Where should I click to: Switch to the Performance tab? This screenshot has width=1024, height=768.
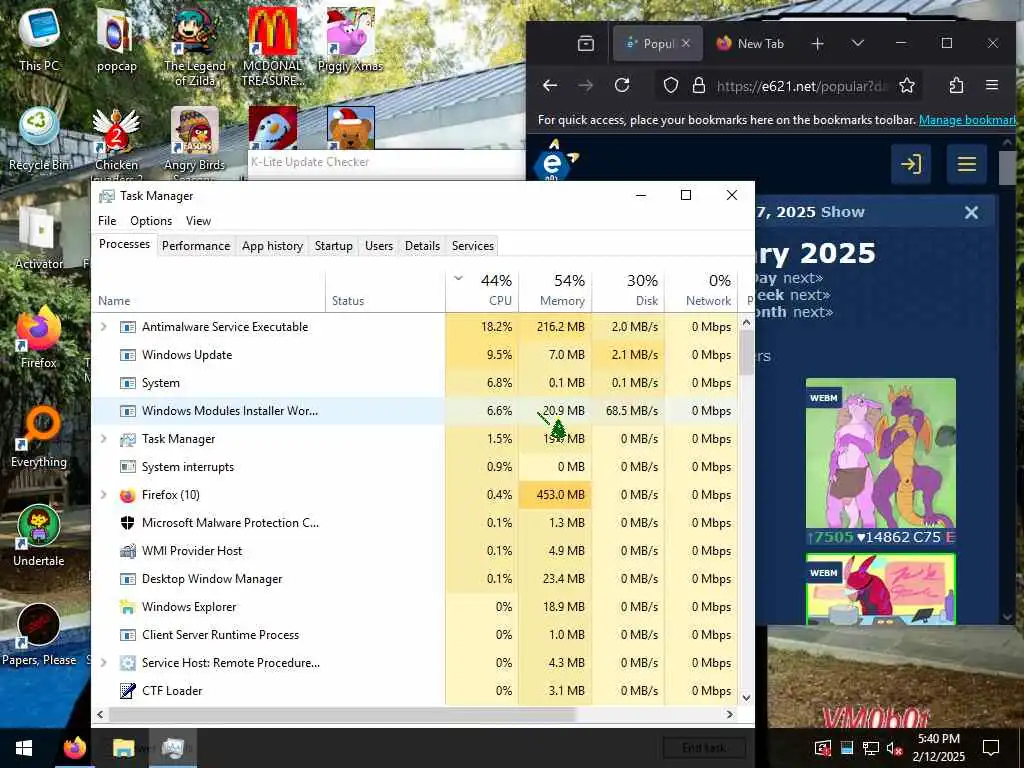pyautogui.click(x=196, y=246)
